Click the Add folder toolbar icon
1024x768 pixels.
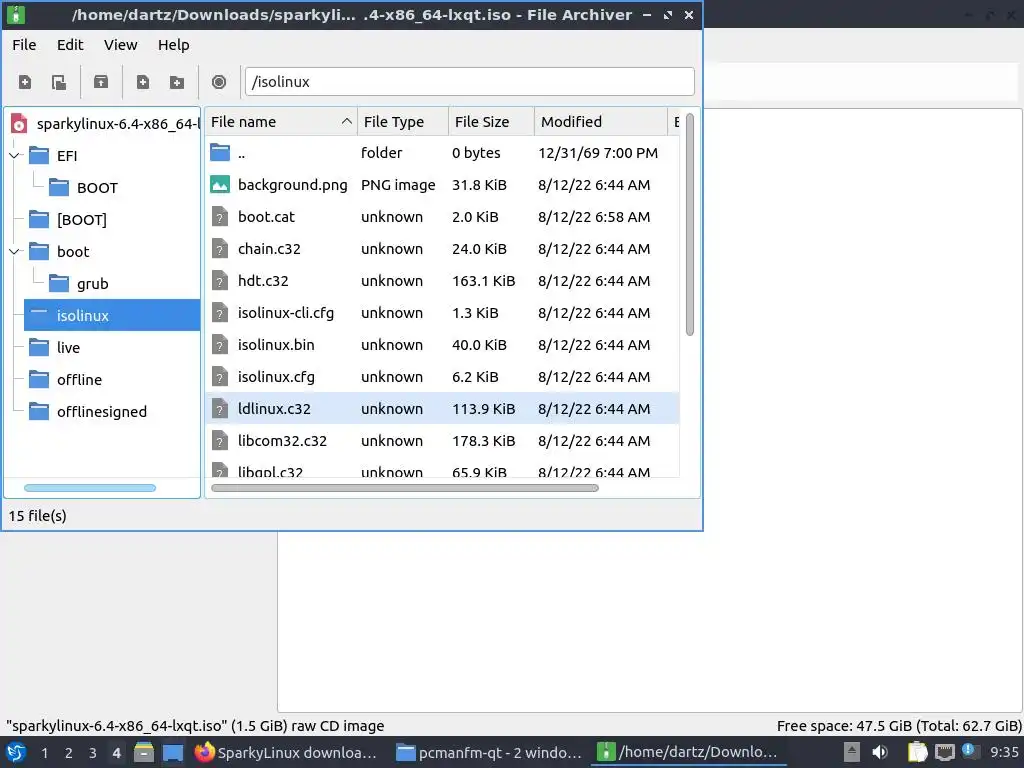[x=176, y=82]
